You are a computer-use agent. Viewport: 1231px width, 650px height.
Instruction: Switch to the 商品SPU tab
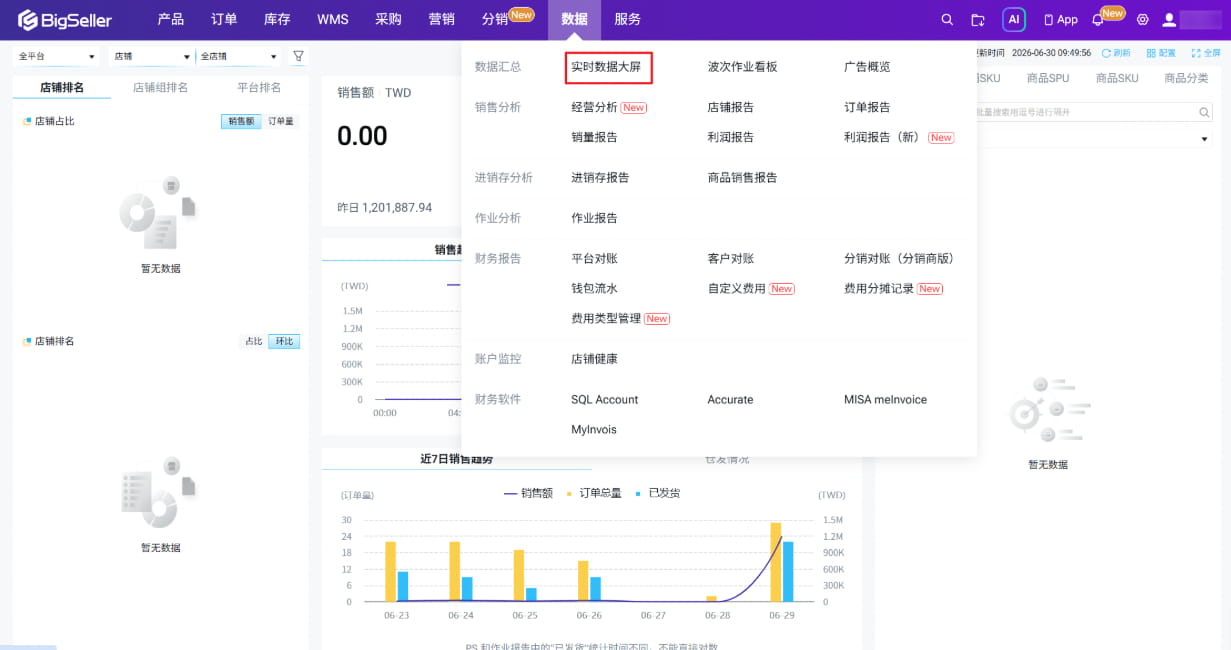(x=1048, y=78)
